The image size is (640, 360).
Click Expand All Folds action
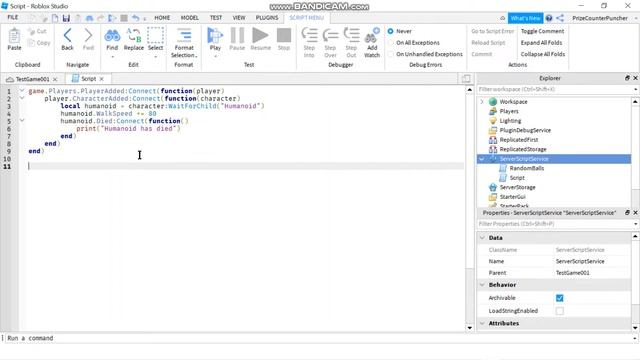click(541, 42)
